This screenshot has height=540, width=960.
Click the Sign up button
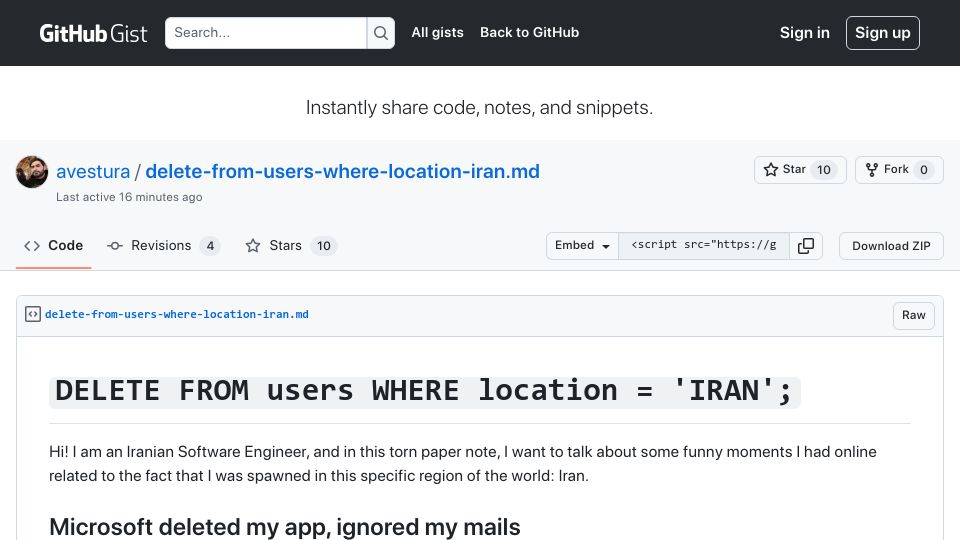click(x=882, y=33)
